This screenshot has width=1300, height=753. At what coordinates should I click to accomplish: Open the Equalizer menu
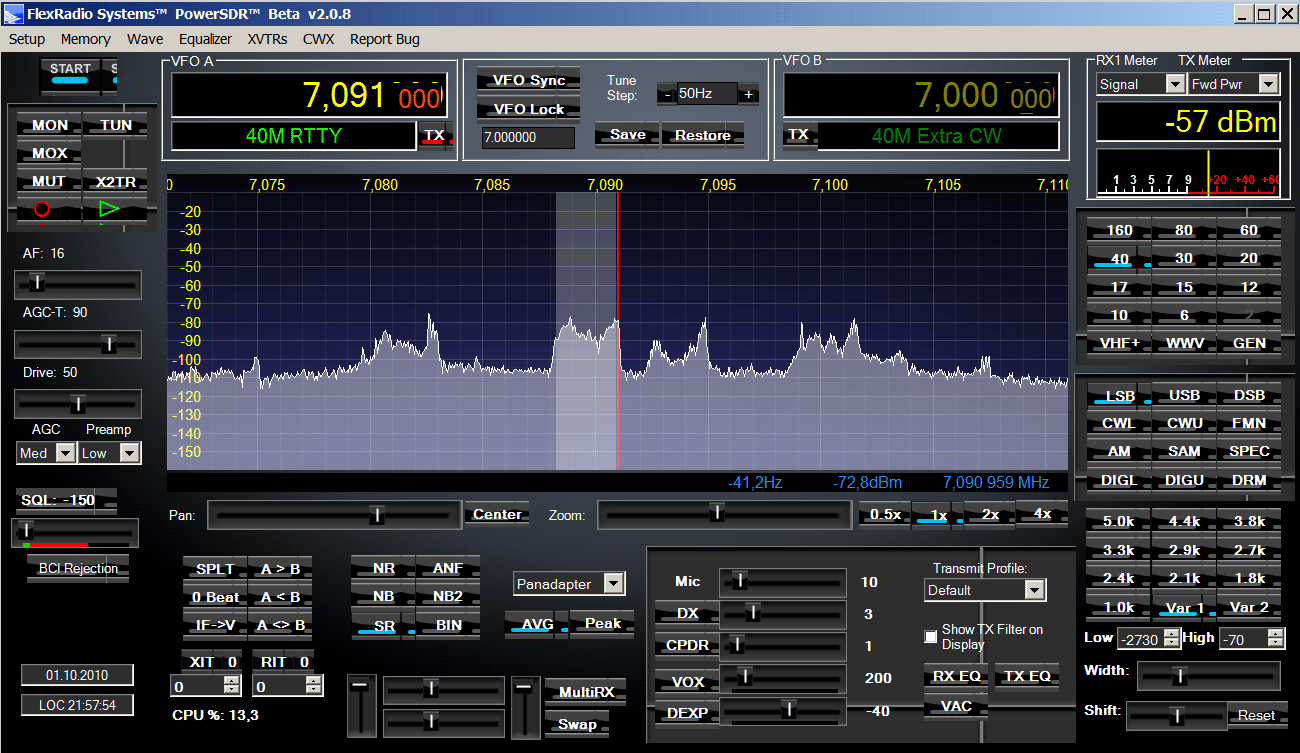click(205, 39)
